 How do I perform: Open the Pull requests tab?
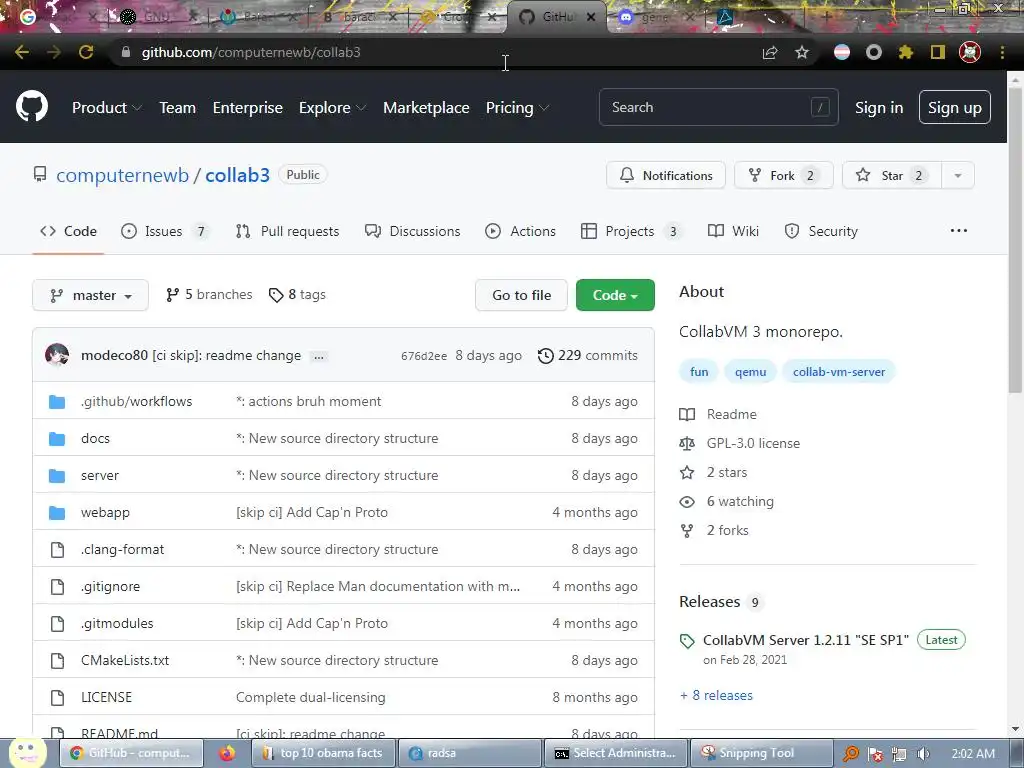[287, 231]
